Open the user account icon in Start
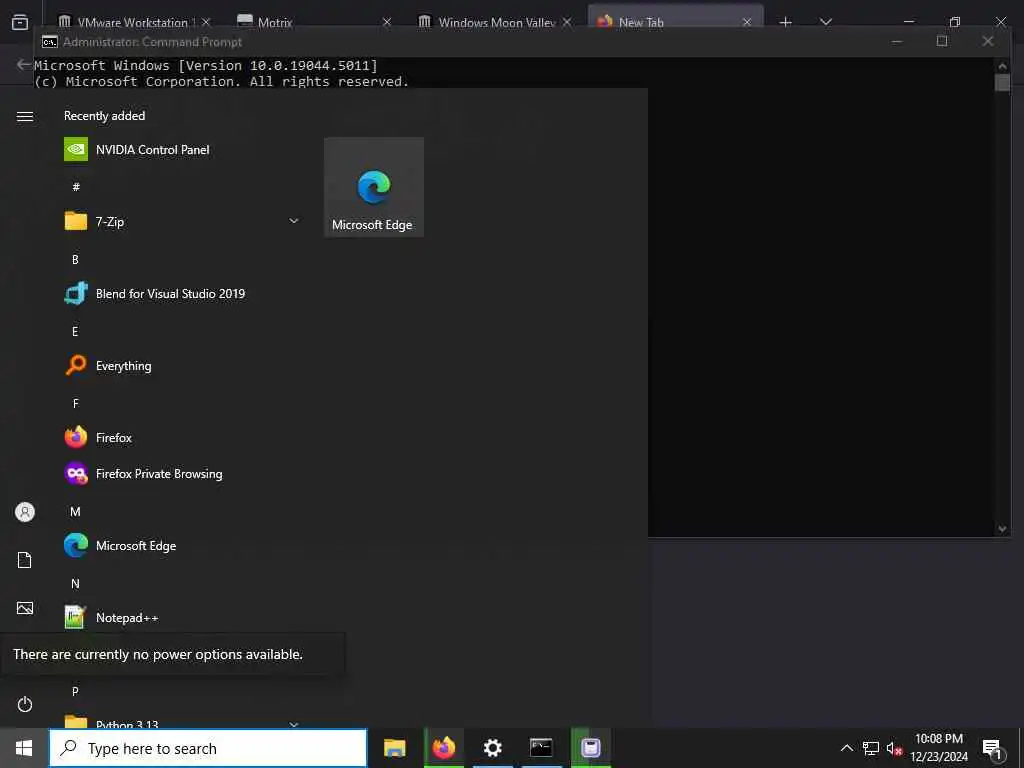1024x768 pixels. 25,512
